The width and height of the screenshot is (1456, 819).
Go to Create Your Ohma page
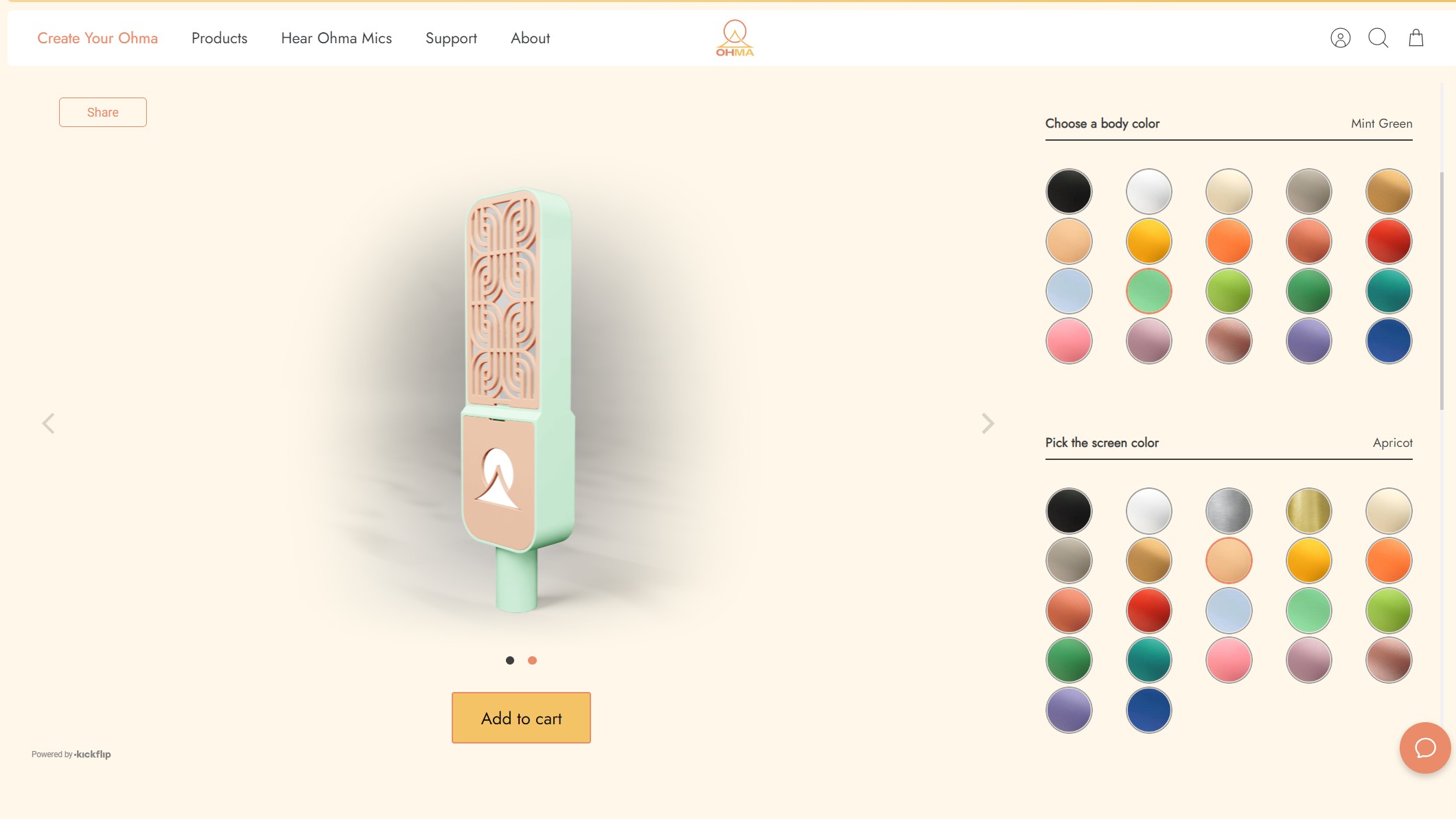(97, 38)
